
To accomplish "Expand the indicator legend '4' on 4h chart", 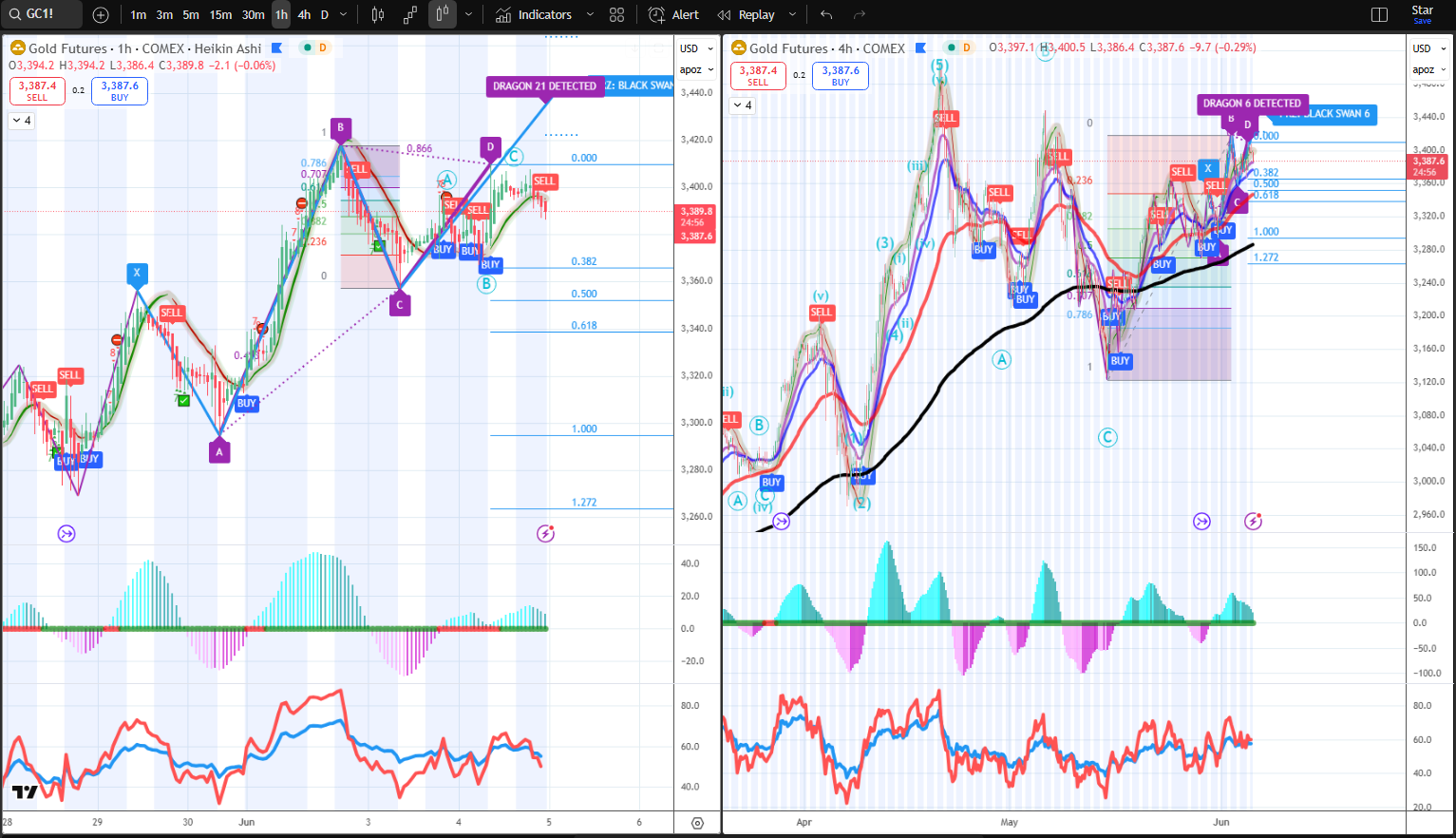I will point(742,105).
